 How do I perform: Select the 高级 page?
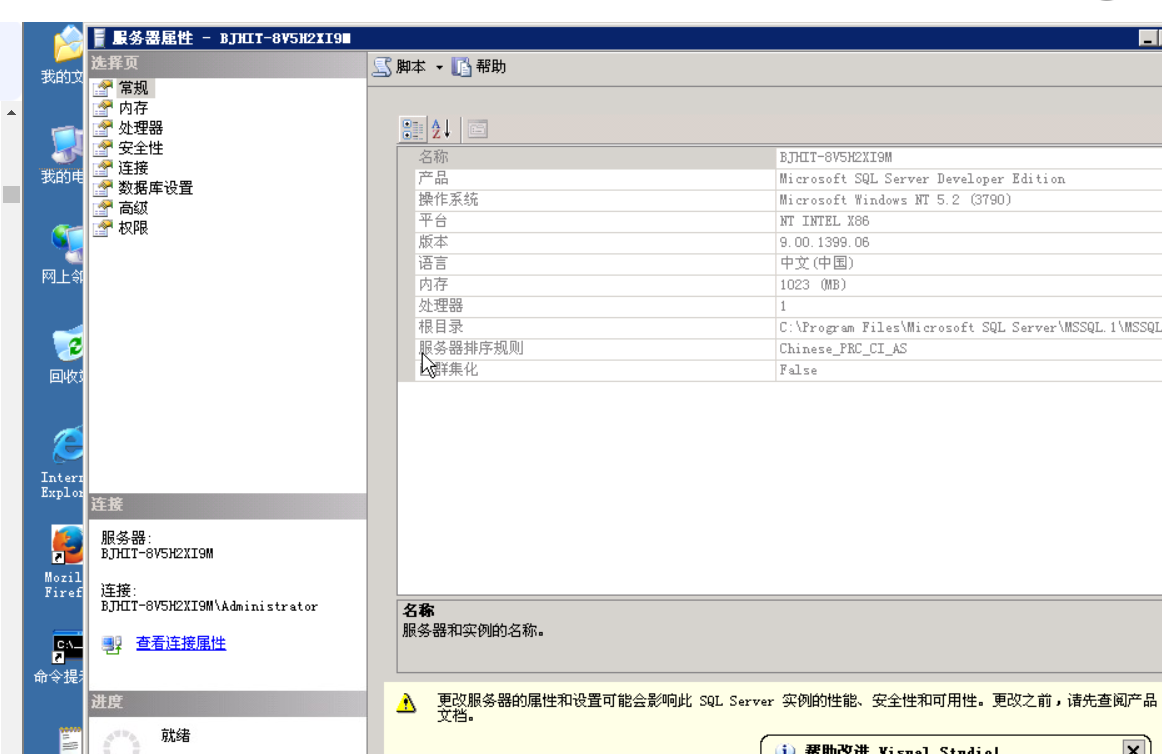point(133,208)
